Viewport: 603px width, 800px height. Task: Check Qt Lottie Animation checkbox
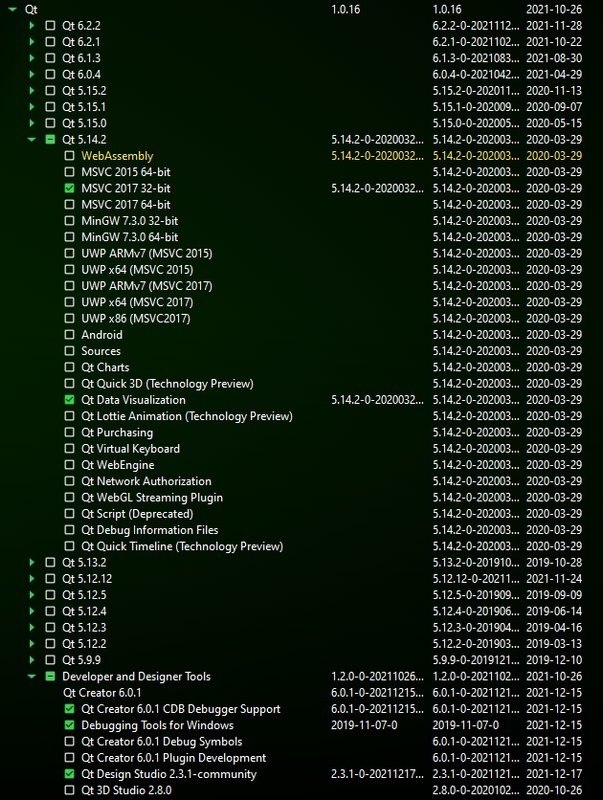tap(69, 416)
